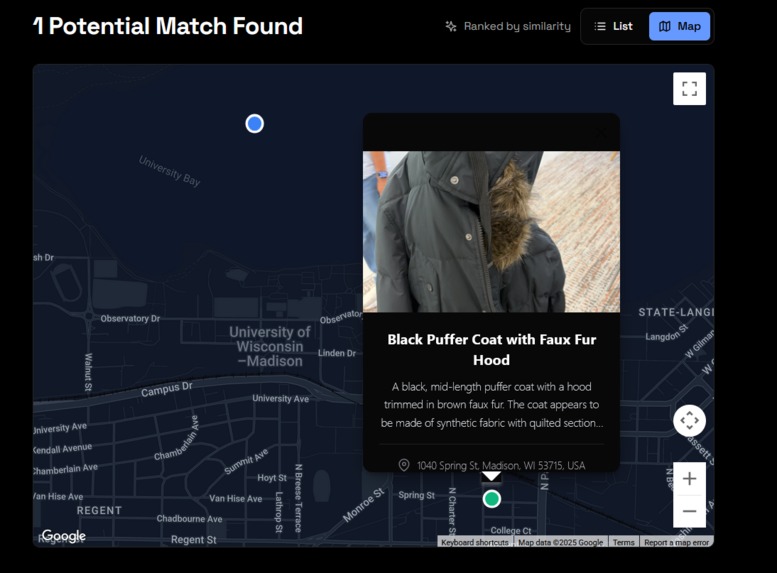Click Report a map error
The width and height of the screenshot is (777, 573).
(x=676, y=542)
